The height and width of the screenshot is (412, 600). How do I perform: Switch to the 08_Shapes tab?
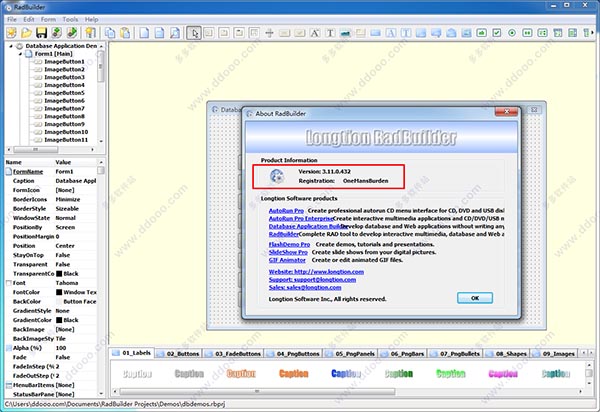(x=507, y=354)
